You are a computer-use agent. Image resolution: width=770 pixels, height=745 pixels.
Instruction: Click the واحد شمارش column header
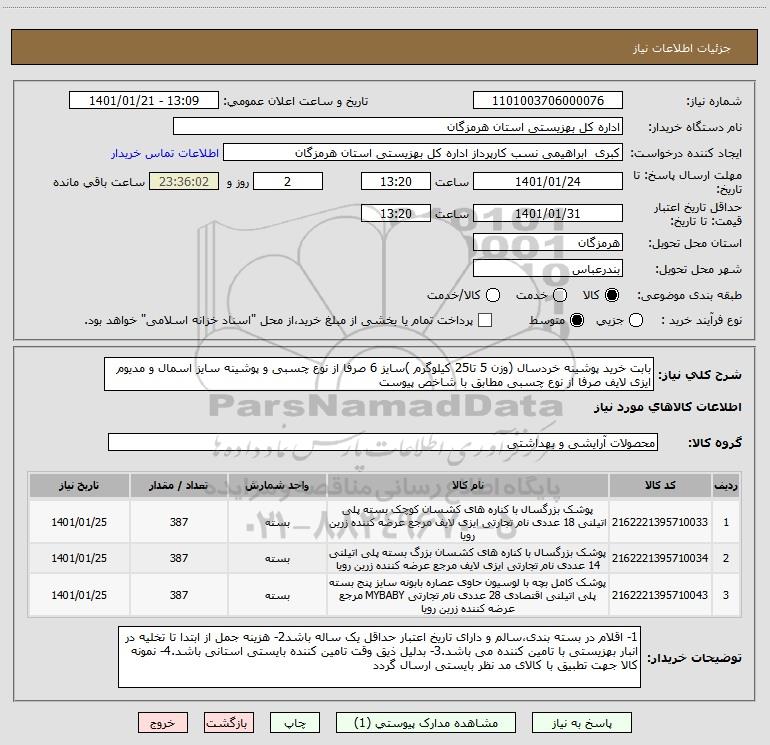pos(277,486)
